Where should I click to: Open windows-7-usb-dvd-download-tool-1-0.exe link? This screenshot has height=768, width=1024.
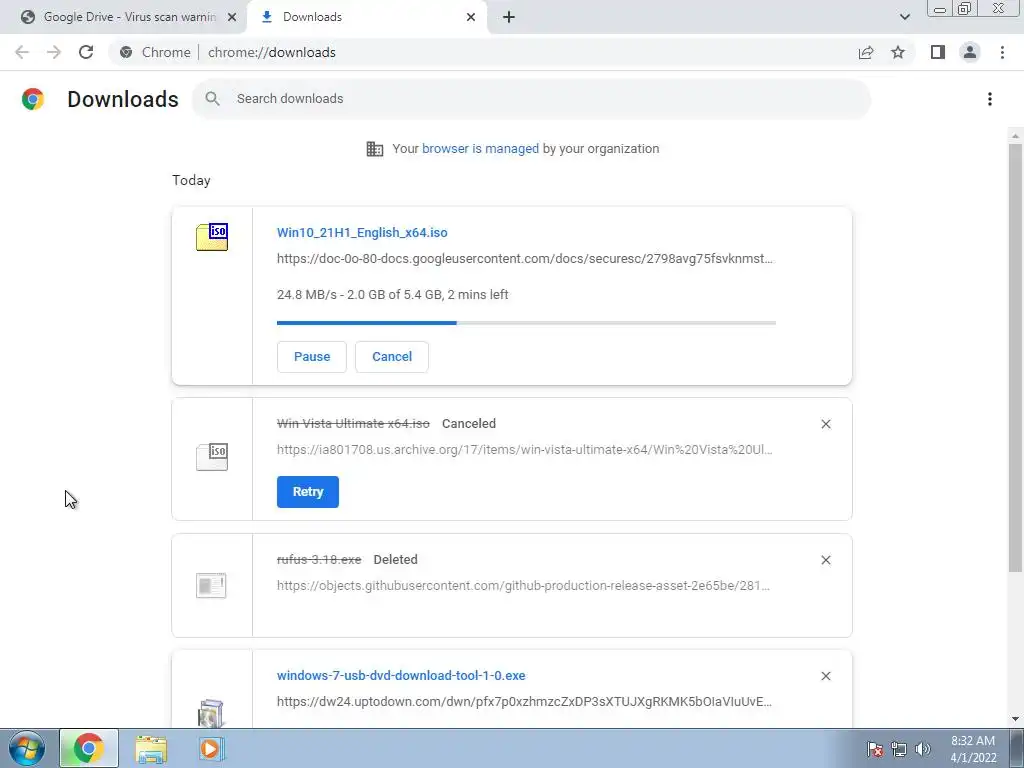click(401, 675)
